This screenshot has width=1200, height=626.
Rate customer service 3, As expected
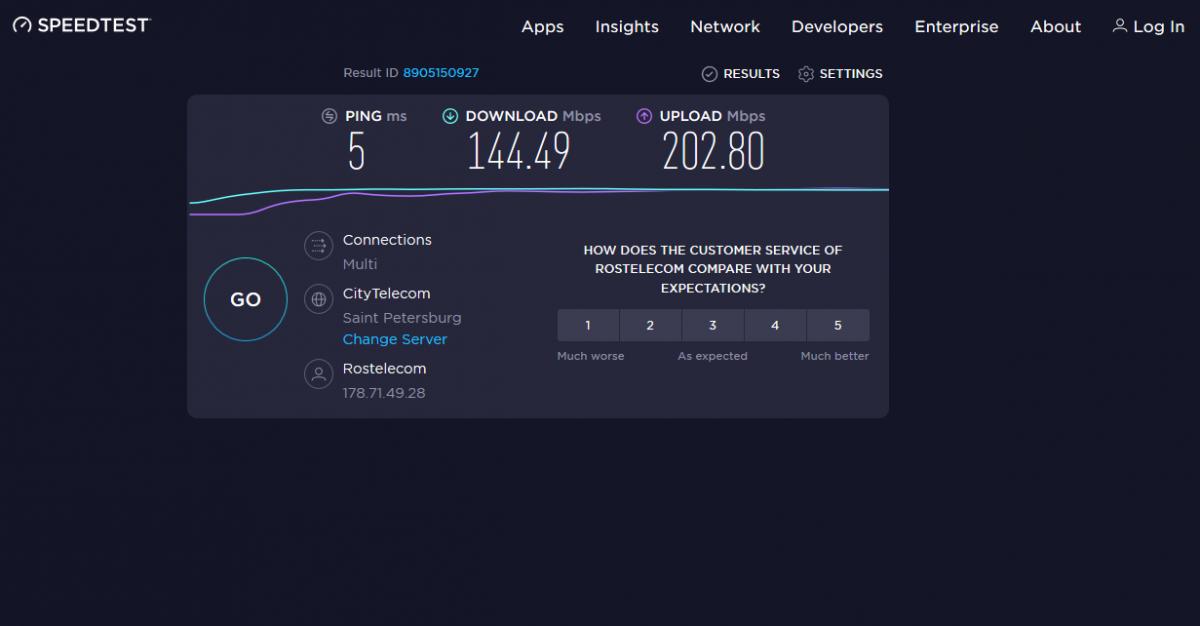click(712, 325)
